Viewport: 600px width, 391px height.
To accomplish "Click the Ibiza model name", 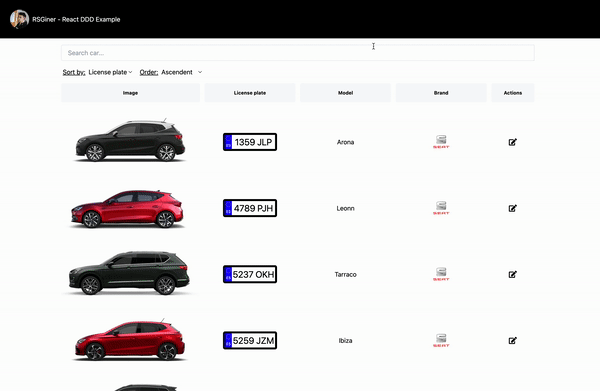I will [346, 341].
